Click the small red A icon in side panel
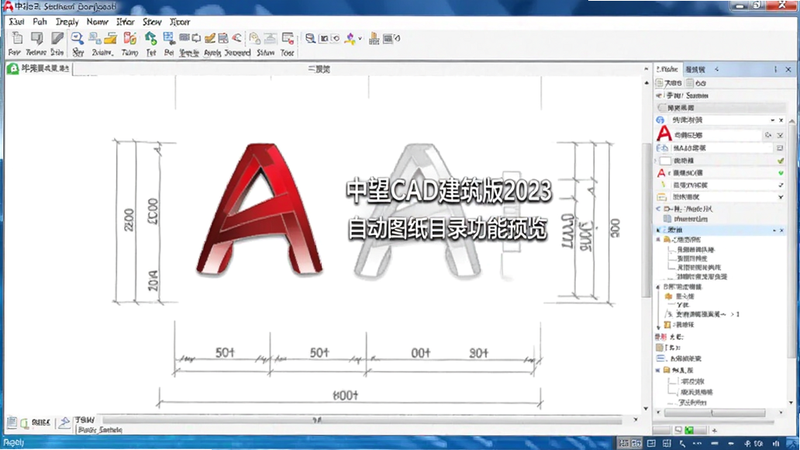Screen dimensions: 800x450 (661, 173)
